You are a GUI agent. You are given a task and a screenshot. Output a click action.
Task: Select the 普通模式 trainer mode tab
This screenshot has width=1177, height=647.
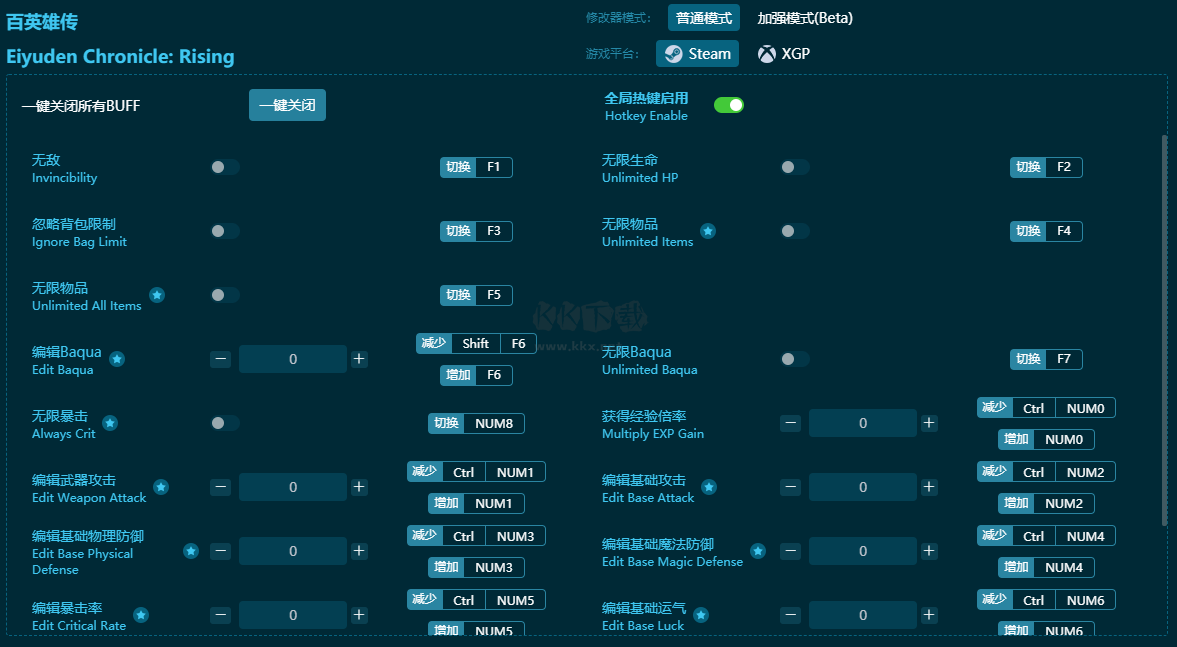tap(704, 18)
